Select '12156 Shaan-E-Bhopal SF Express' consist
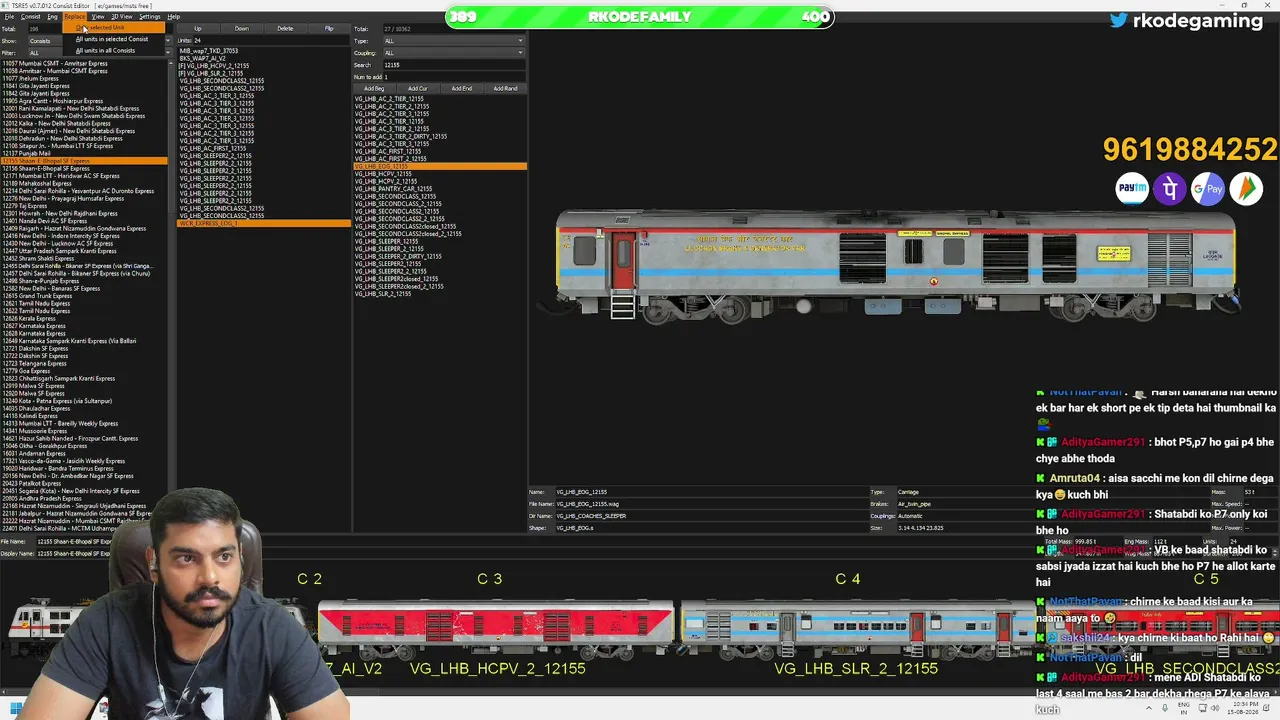This screenshot has width=1280, height=720. click(47, 169)
